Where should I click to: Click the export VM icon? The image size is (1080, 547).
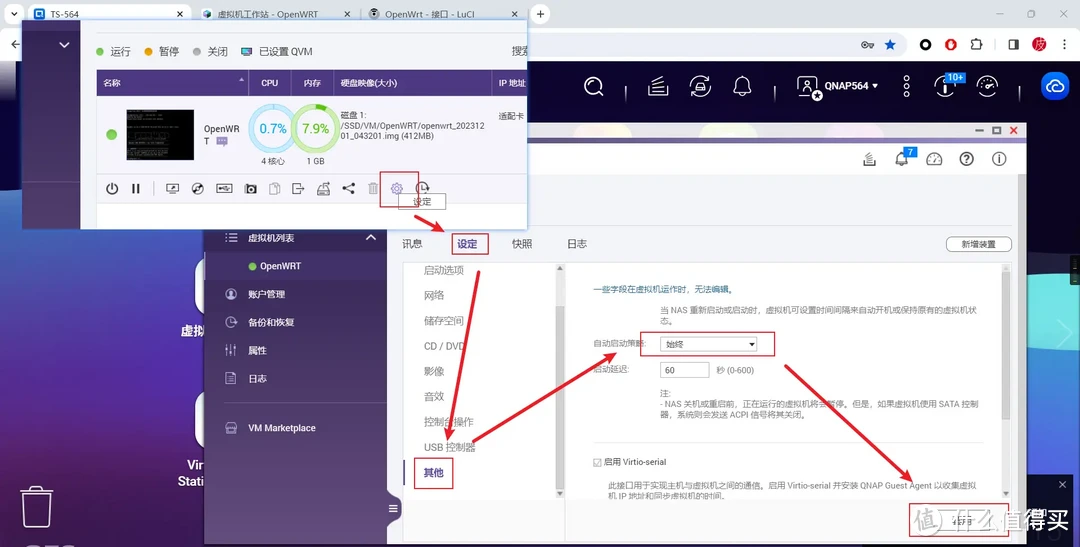(298, 189)
